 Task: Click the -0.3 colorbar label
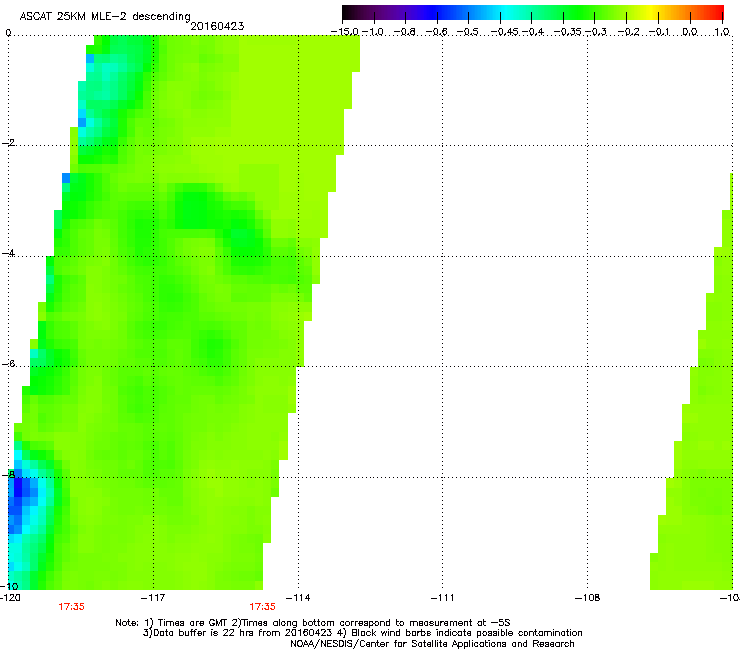pos(596,32)
